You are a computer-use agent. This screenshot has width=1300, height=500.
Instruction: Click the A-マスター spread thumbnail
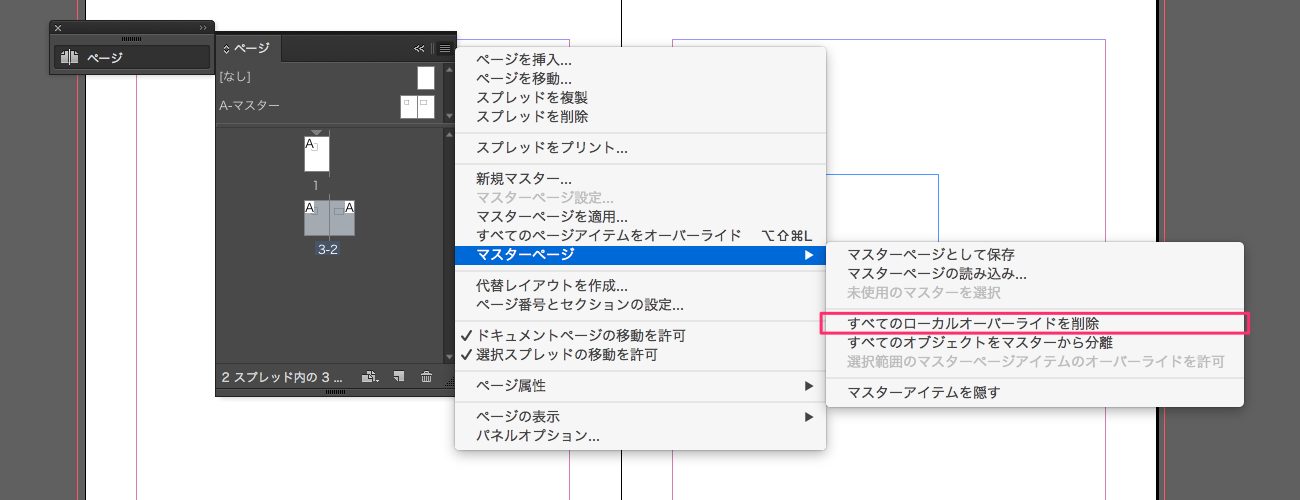[417, 106]
